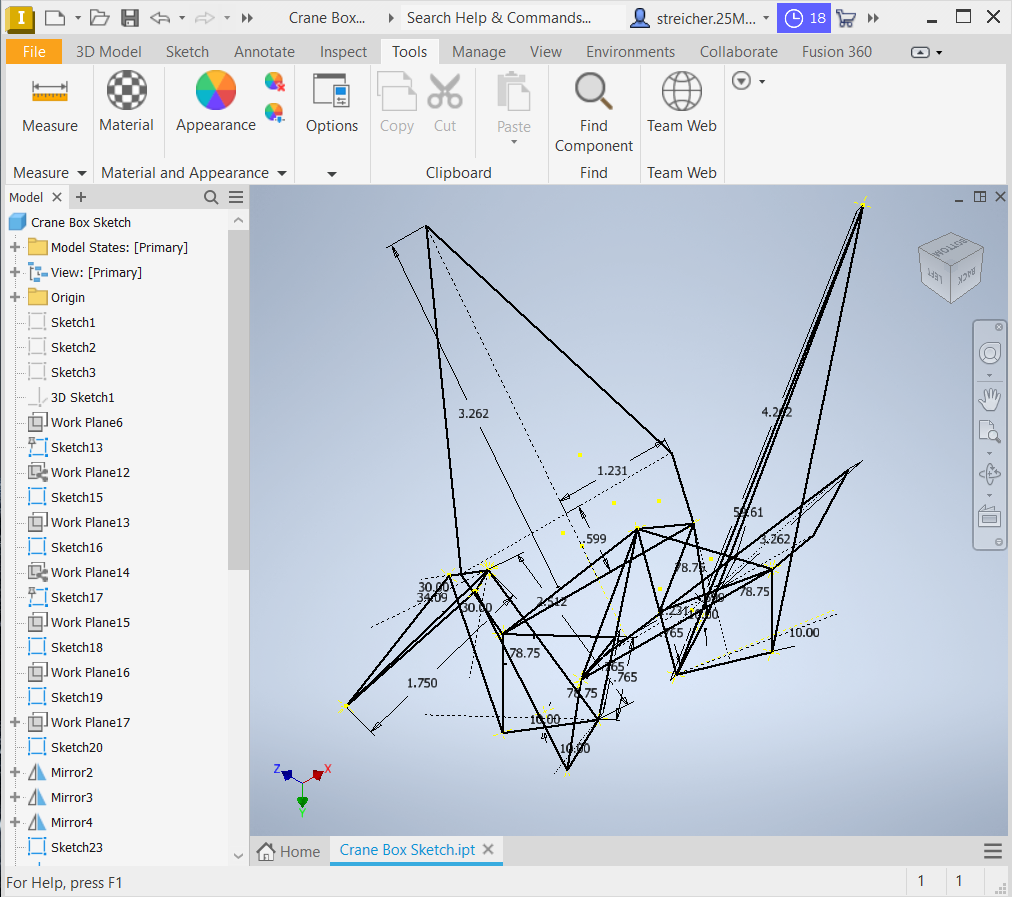1012x897 pixels.
Task: Select the Pan hand tool
Action: click(989, 399)
